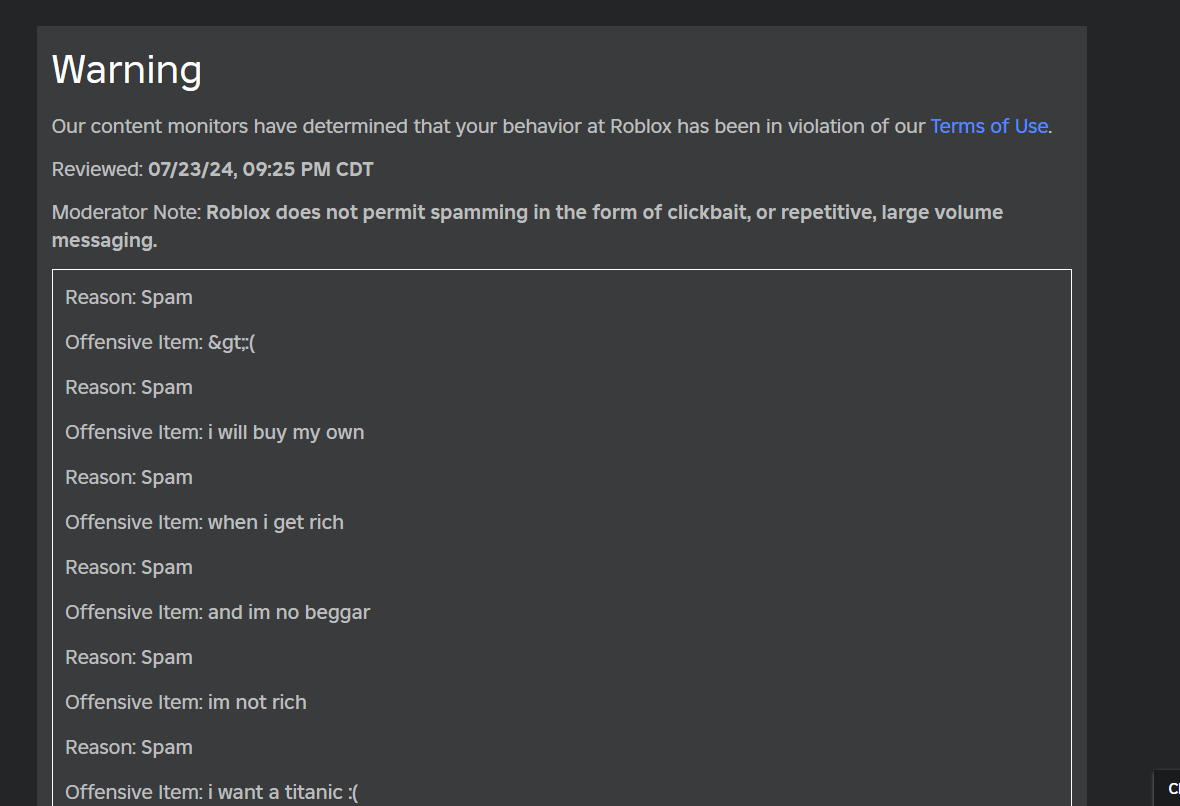Click the 09:25 PM CDT timestamp
This screenshot has height=806, width=1180.
(308, 169)
